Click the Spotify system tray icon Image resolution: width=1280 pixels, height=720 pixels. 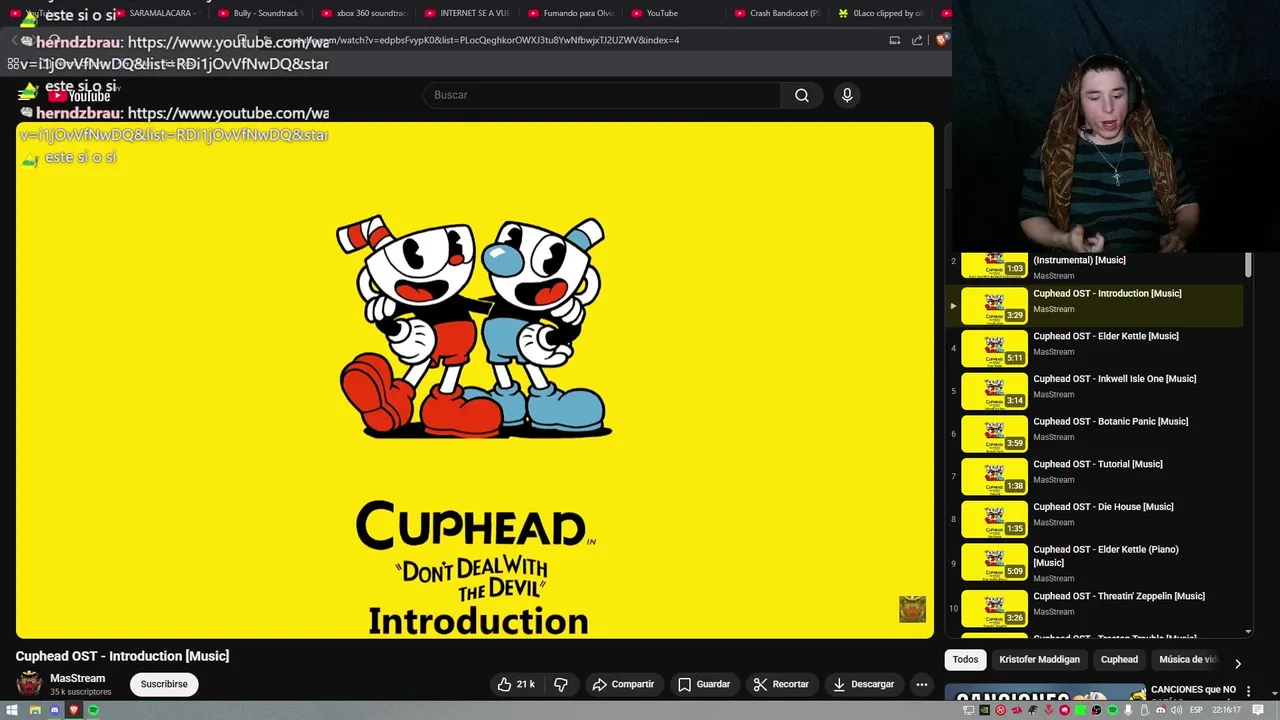[x=1113, y=710]
